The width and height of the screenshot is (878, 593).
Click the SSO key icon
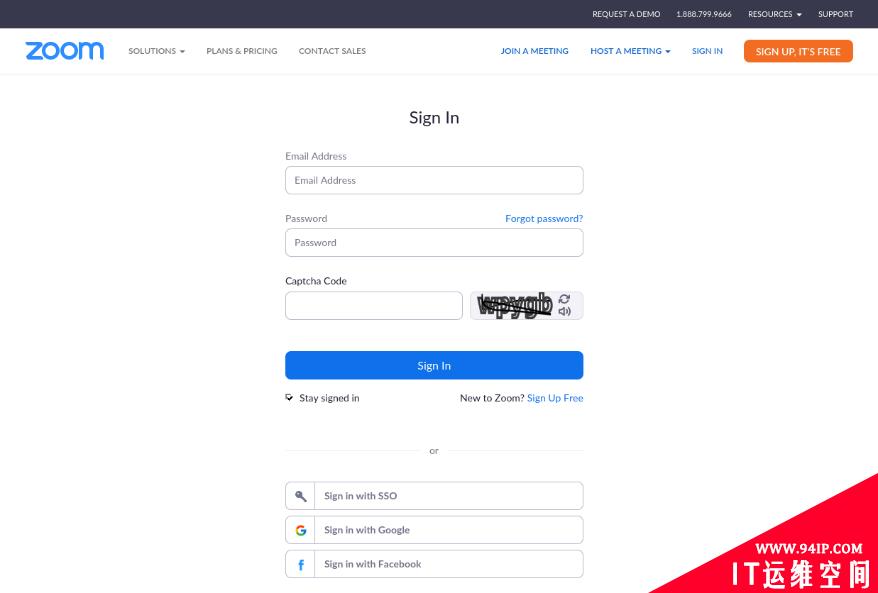click(301, 496)
